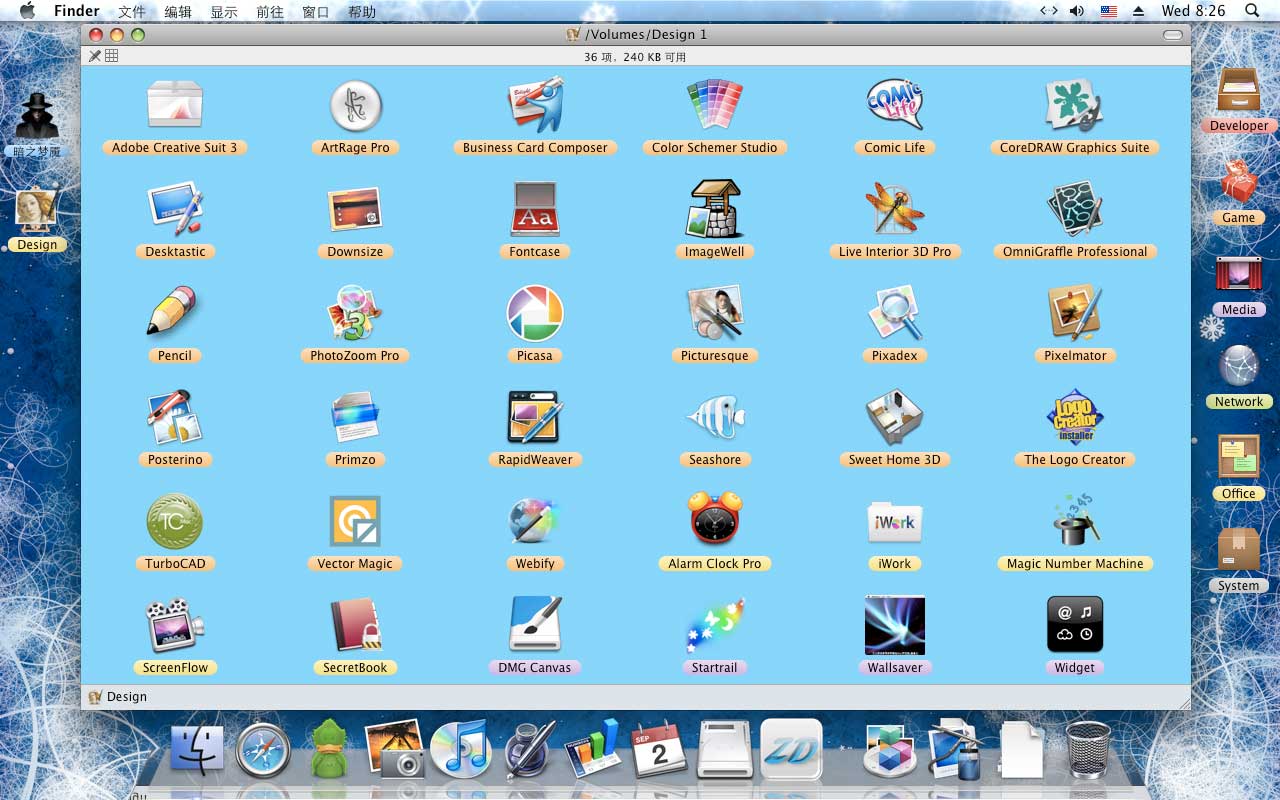Image resolution: width=1280 pixels, height=800 pixels.
Task: Select the Webify icon
Action: point(535,521)
